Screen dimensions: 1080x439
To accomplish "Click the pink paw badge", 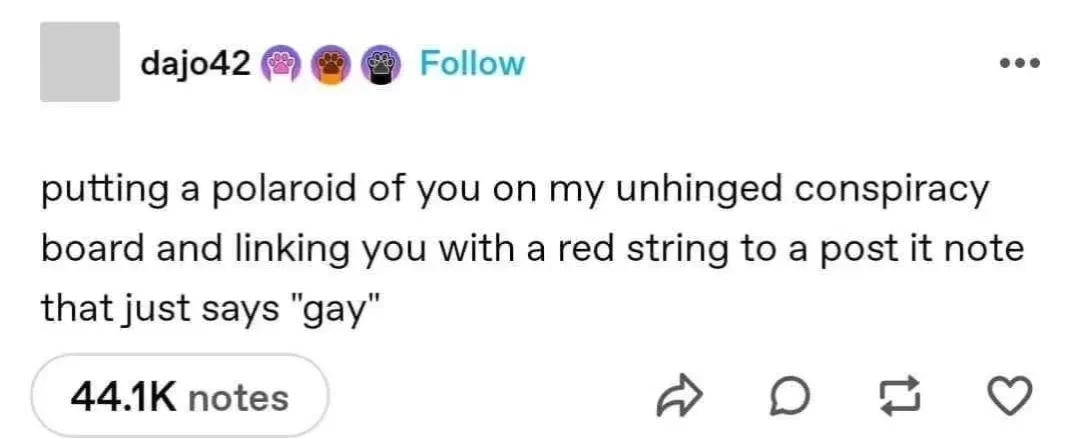I will coord(279,63).
